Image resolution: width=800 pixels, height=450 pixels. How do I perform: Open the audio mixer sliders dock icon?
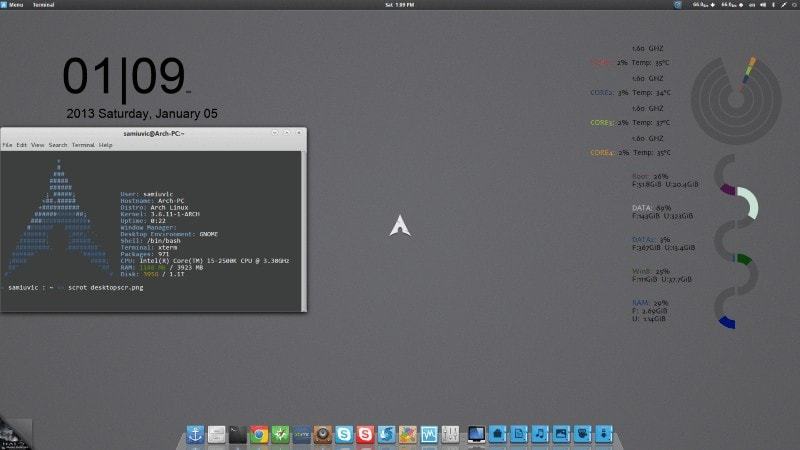coord(451,435)
